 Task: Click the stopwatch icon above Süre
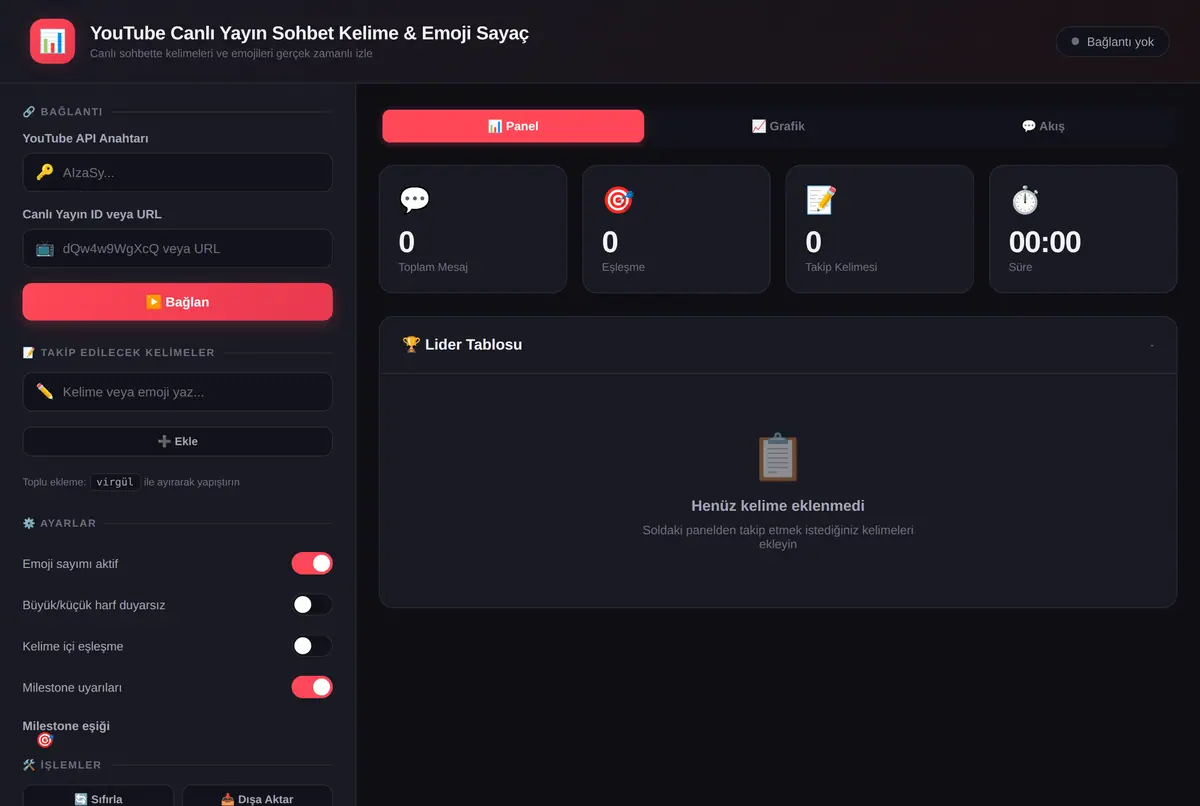[1025, 200]
